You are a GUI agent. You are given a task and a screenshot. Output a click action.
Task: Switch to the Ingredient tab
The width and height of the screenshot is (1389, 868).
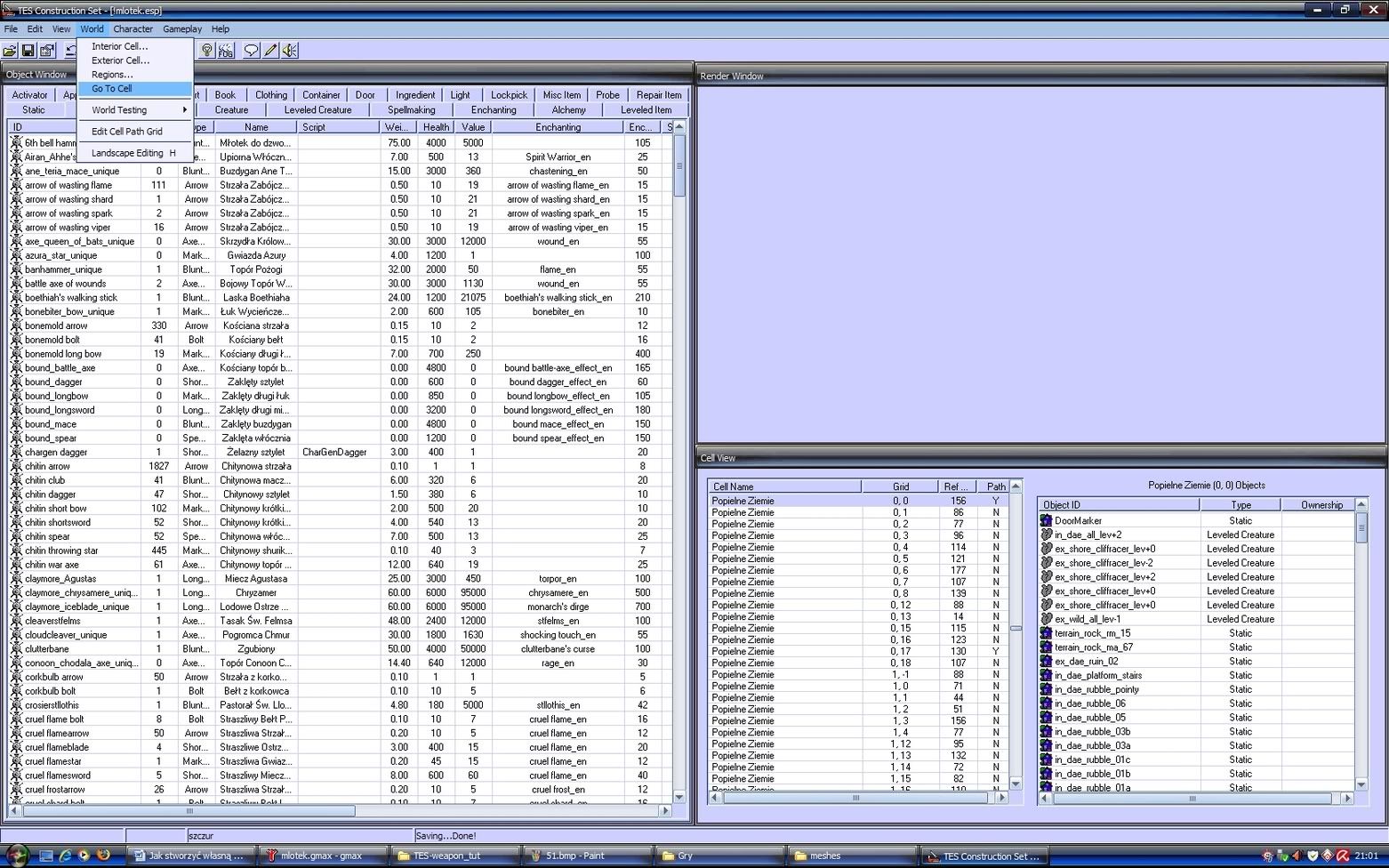[415, 95]
